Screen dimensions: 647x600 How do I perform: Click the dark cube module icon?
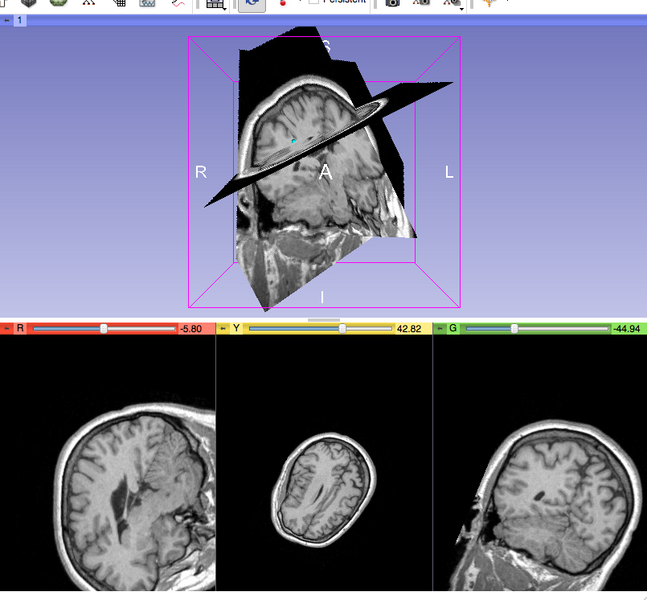(30, 4)
